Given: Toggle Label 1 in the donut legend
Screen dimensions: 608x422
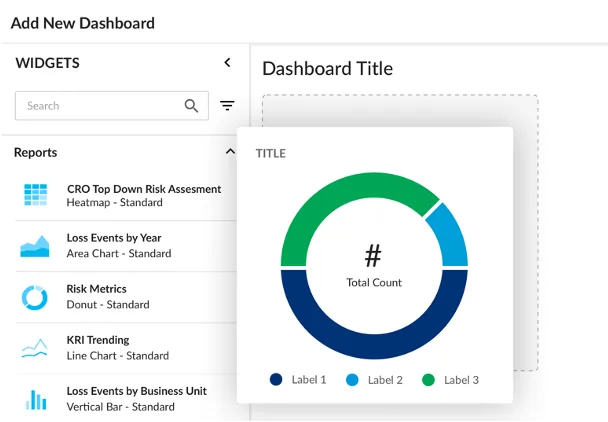Looking at the screenshot, I should pyautogui.click(x=298, y=380).
